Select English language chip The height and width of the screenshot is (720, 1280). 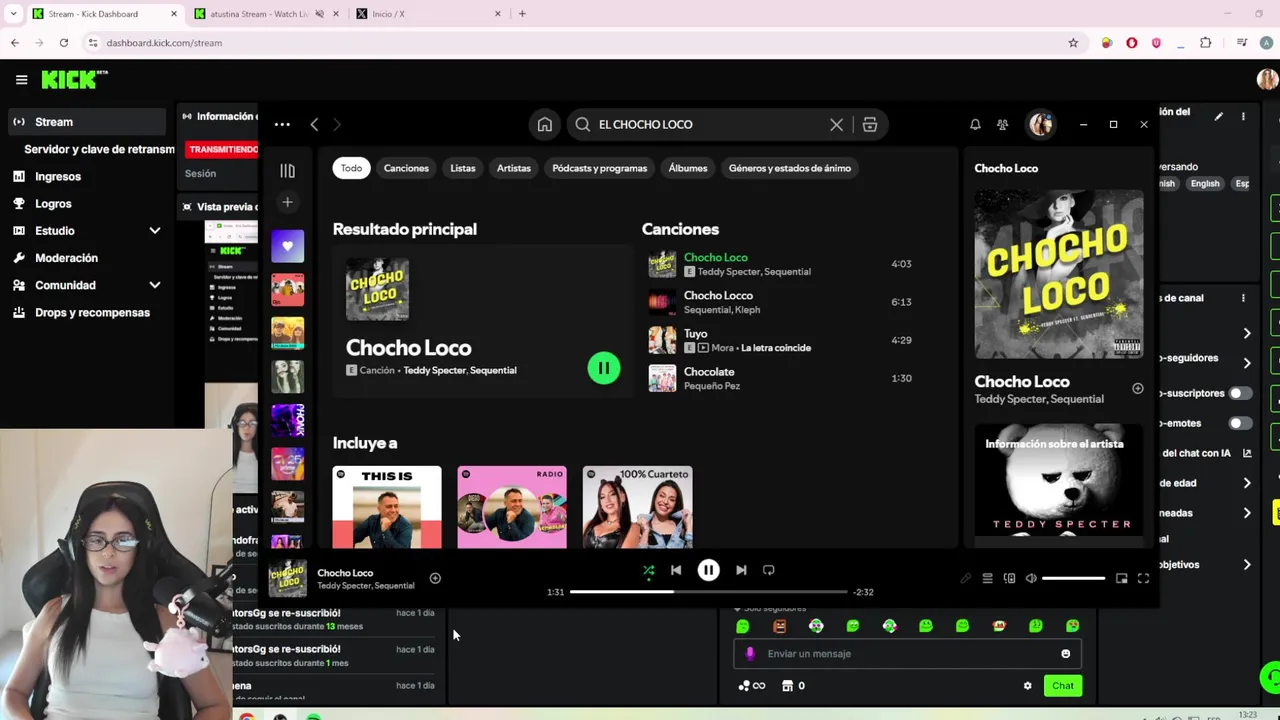1205,184
